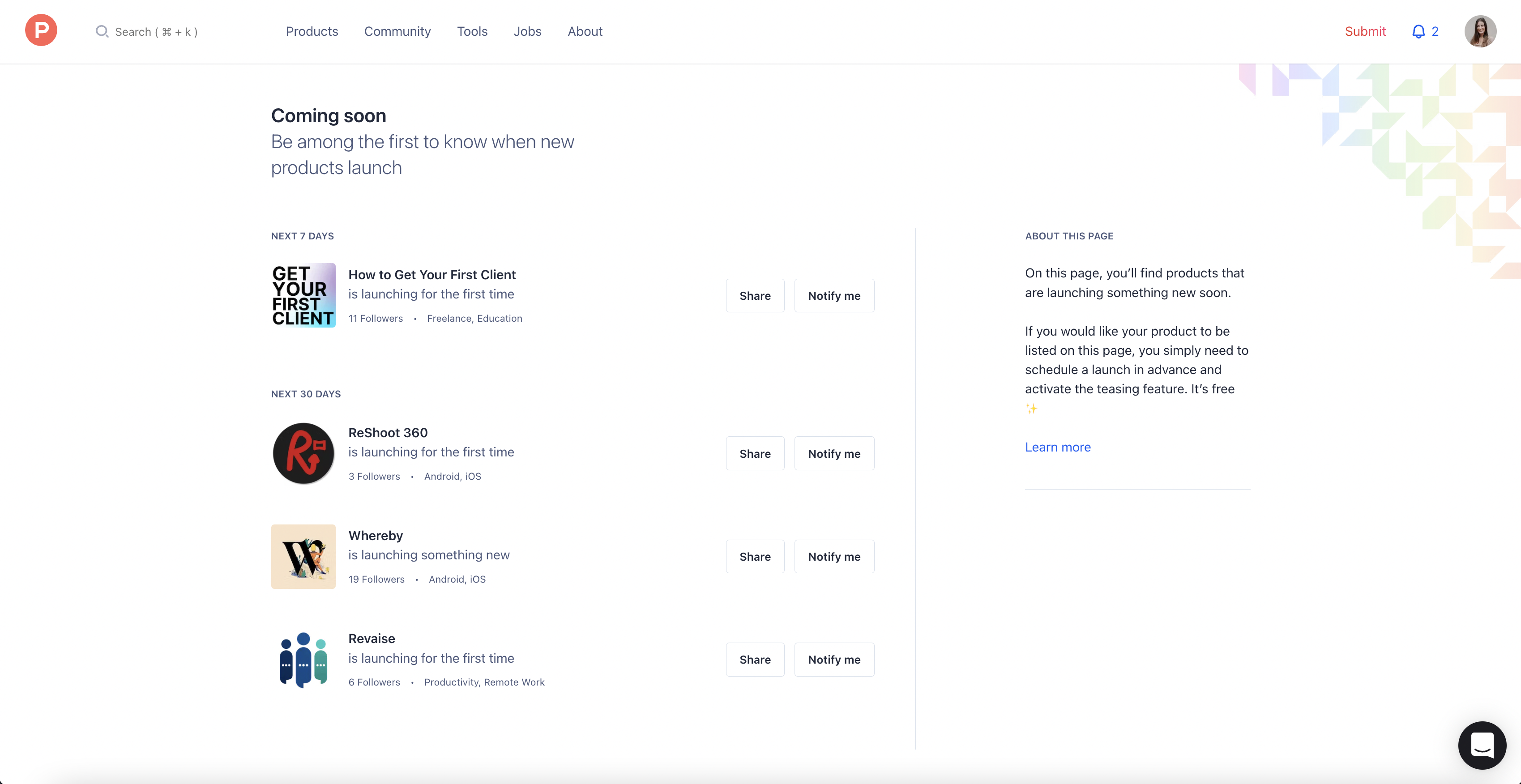The height and width of the screenshot is (784, 1521).
Task: Open the Intercom chat bubble
Action: [x=1482, y=745]
